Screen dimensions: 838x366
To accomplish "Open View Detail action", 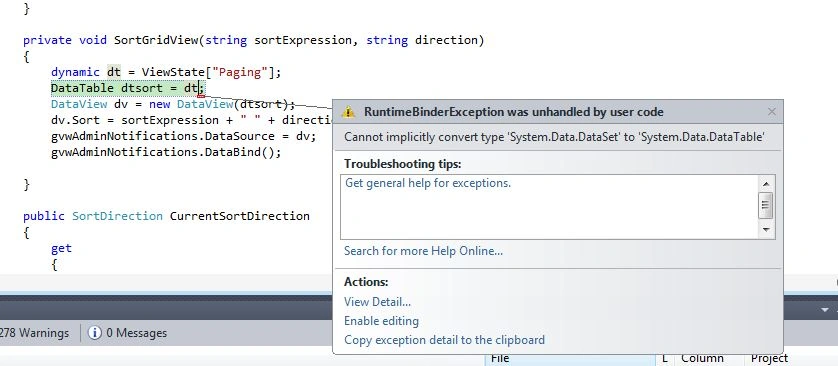I will pos(377,302).
